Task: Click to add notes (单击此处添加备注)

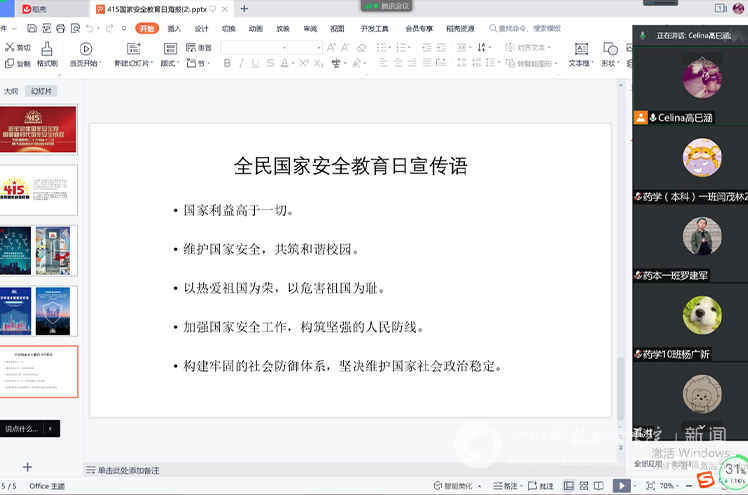Action: pos(128,471)
